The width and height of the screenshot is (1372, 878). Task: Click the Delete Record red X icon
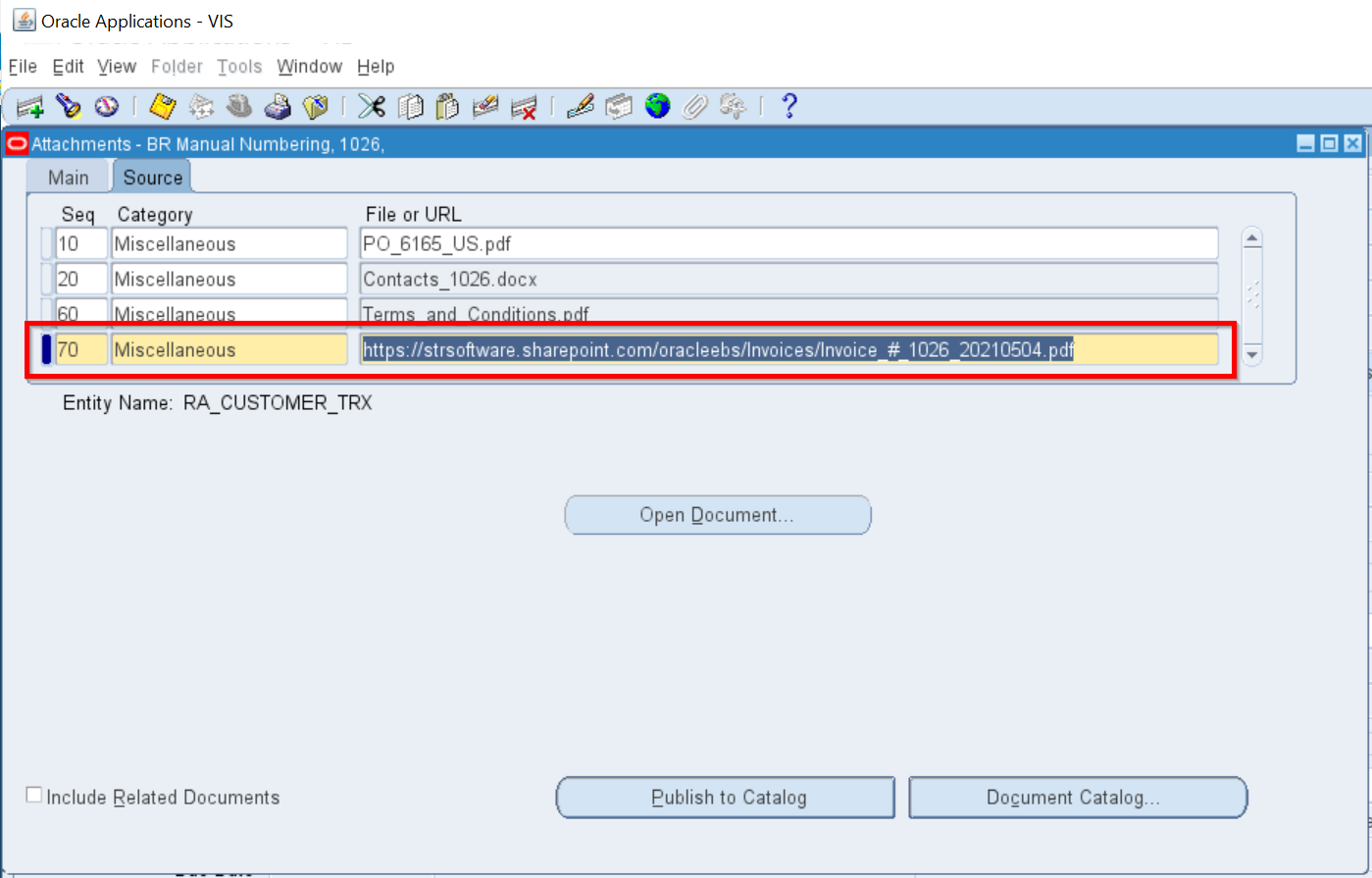(524, 106)
